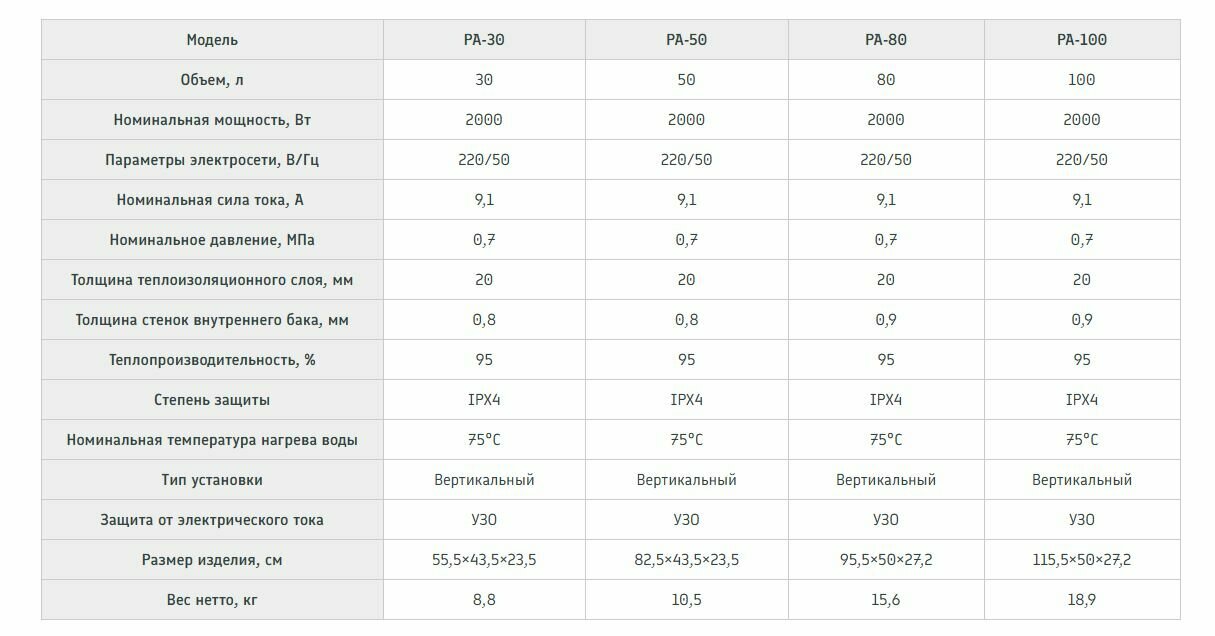
Task: Click the "Толщина теплоизоляционного слоя, мм" label
Action: [x=212, y=280]
